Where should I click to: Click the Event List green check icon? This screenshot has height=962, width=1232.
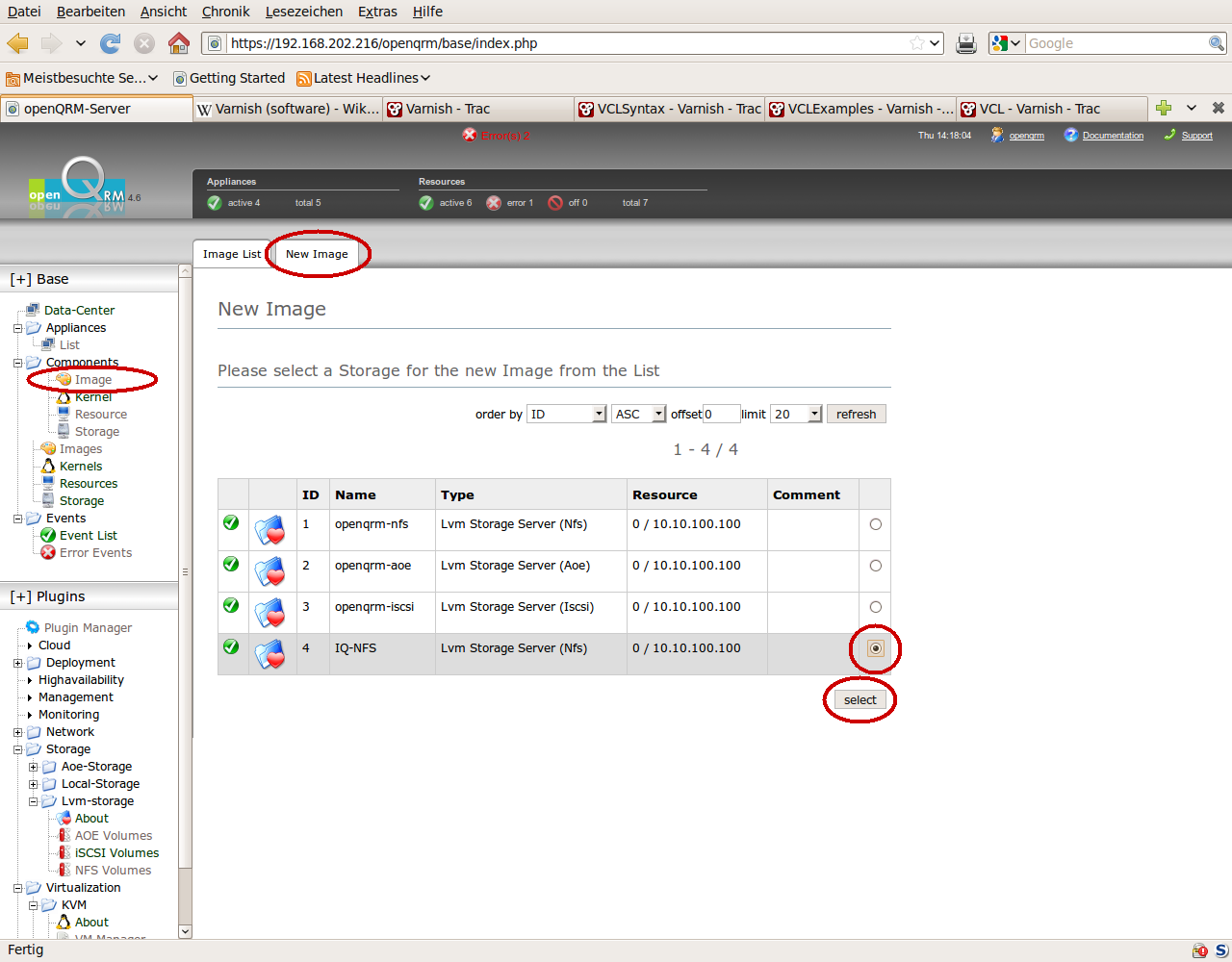pos(48,535)
